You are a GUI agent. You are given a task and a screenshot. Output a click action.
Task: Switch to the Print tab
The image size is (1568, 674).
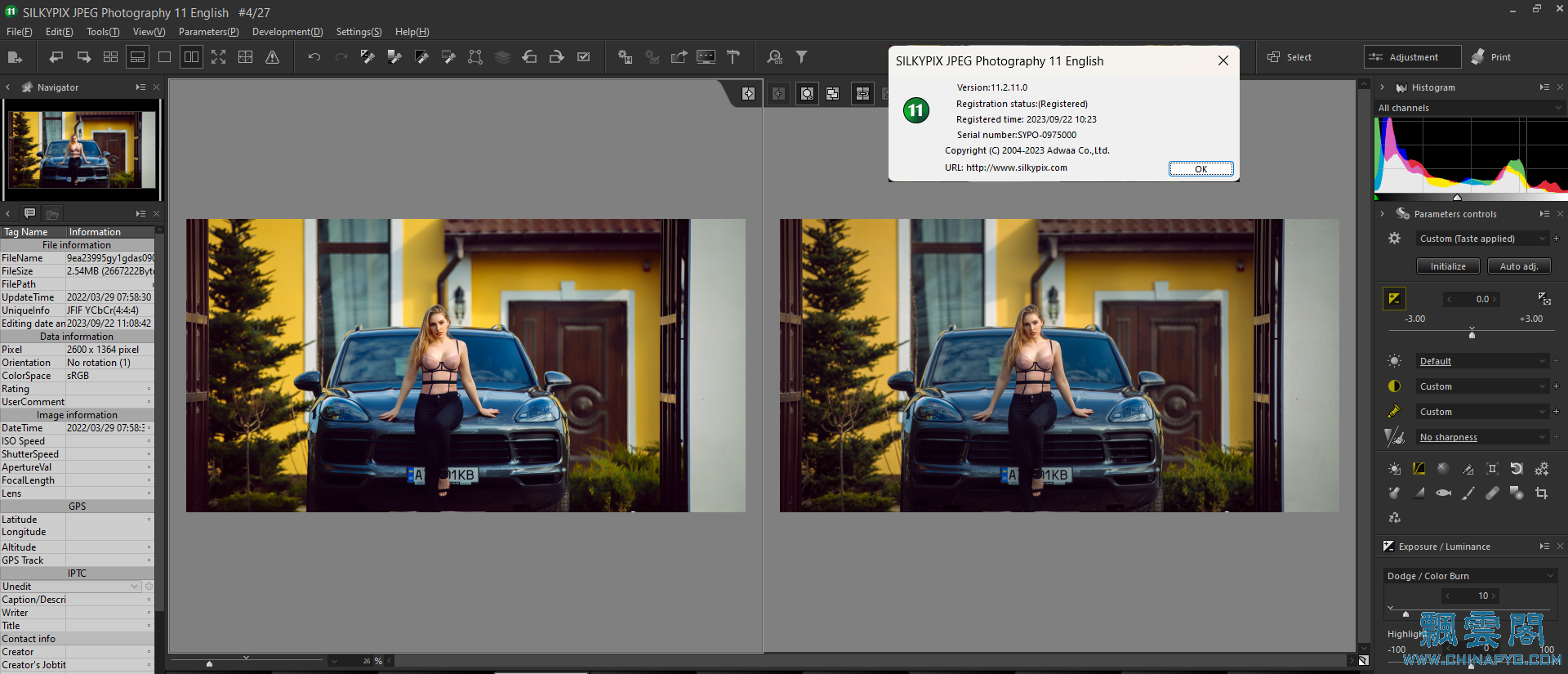(x=1491, y=57)
